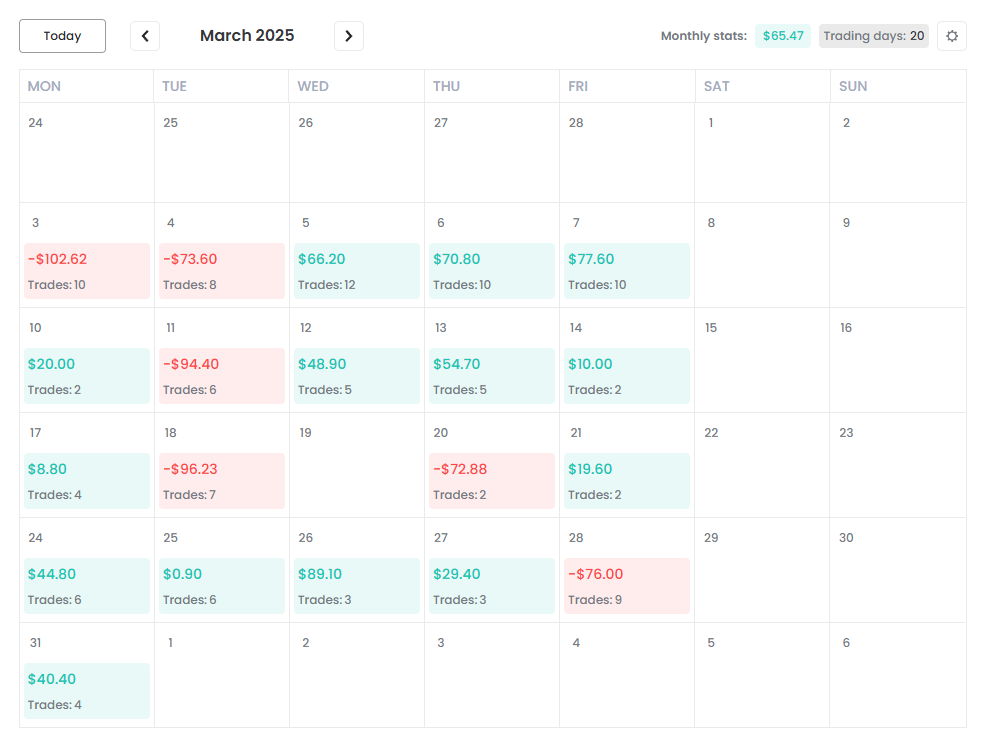Open March 18 loss entry -$96.23
The height and width of the screenshot is (752, 988).
pos(222,481)
